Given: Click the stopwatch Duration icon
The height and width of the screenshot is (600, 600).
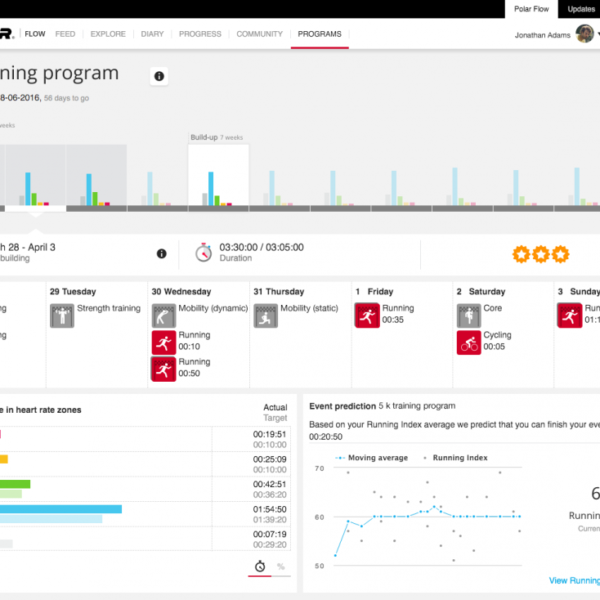Looking at the screenshot, I should pos(203,252).
